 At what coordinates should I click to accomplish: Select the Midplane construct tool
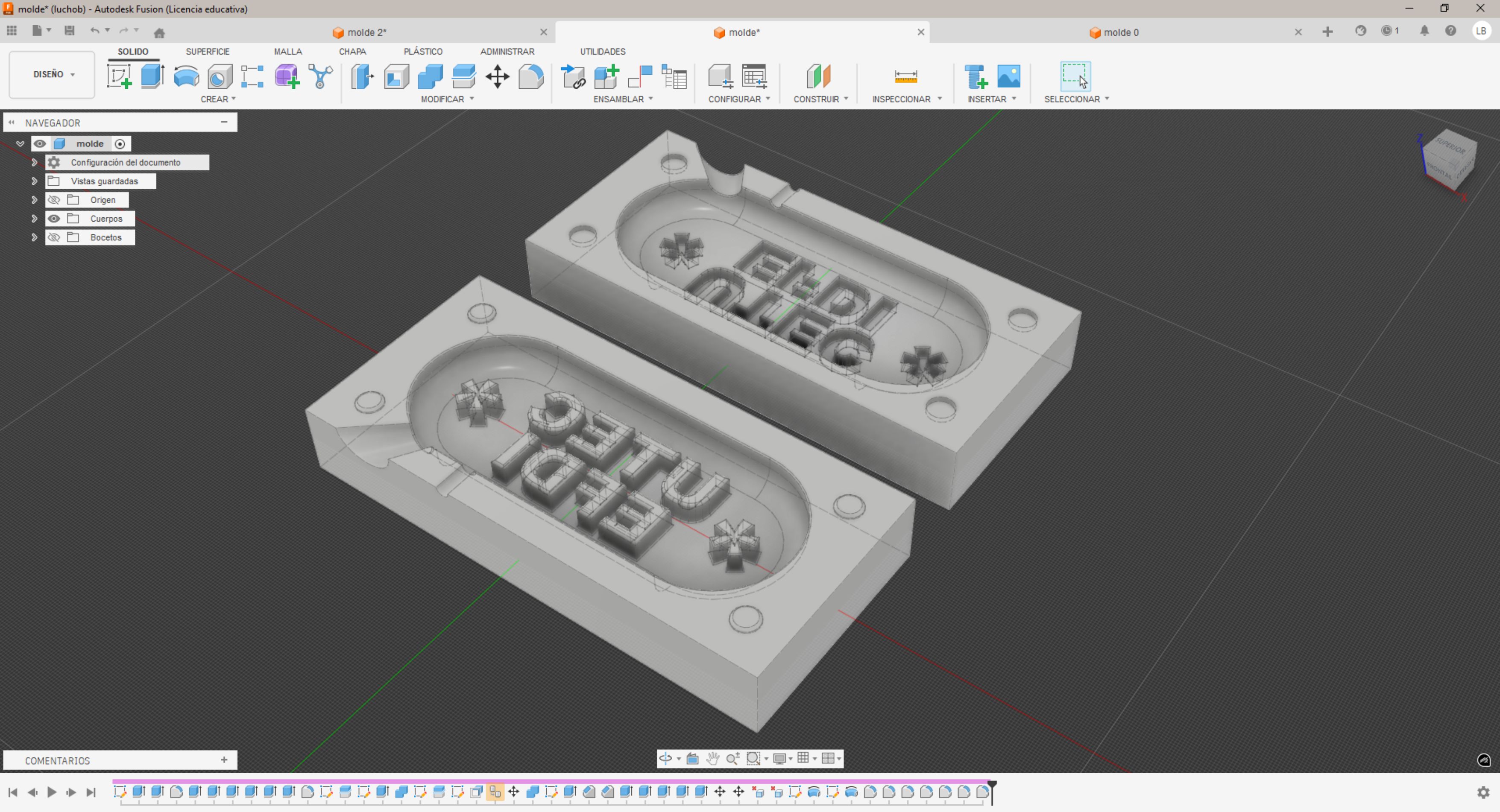[818, 76]
